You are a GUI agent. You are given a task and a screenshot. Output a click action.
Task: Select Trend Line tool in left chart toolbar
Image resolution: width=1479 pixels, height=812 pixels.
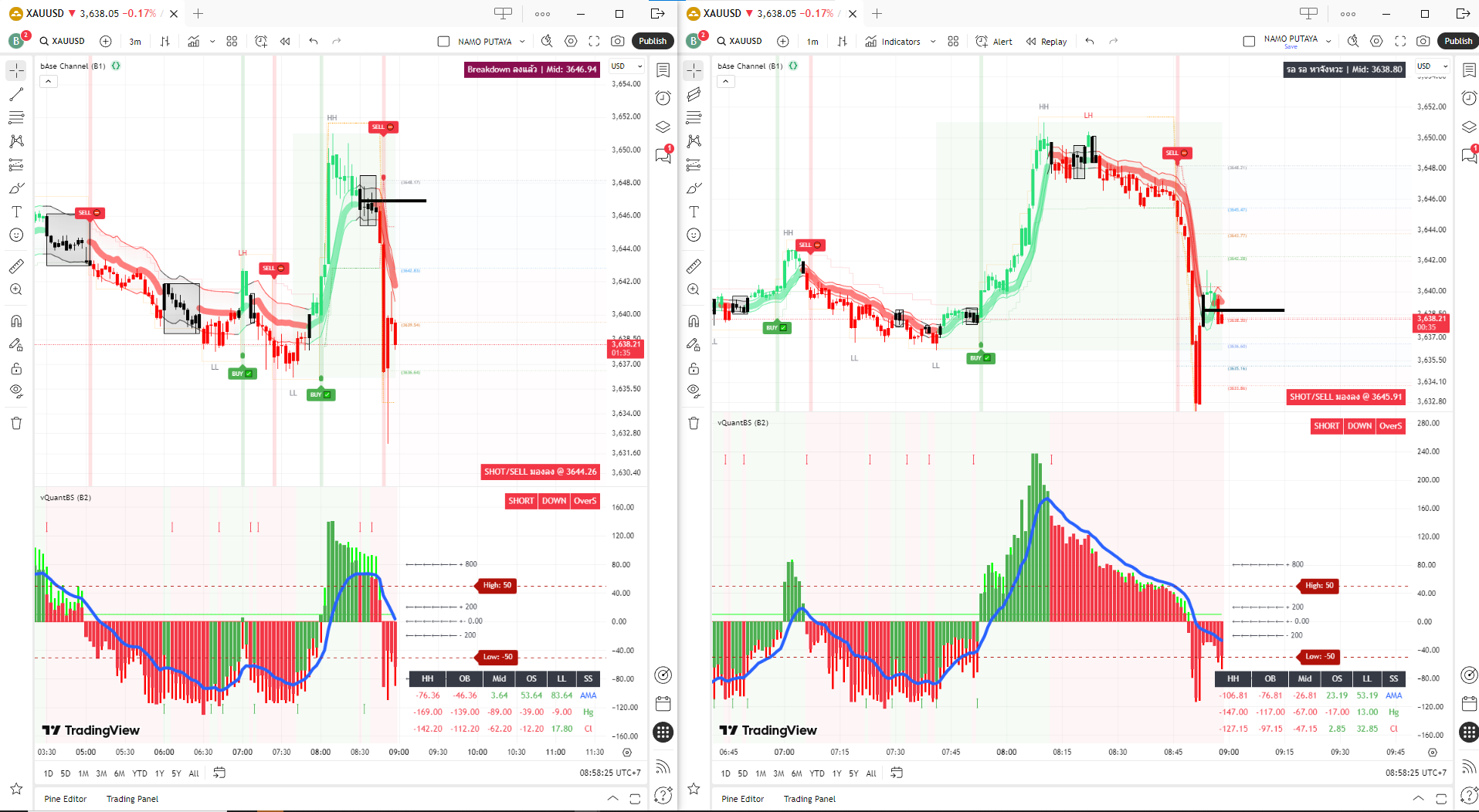point(16,94)
